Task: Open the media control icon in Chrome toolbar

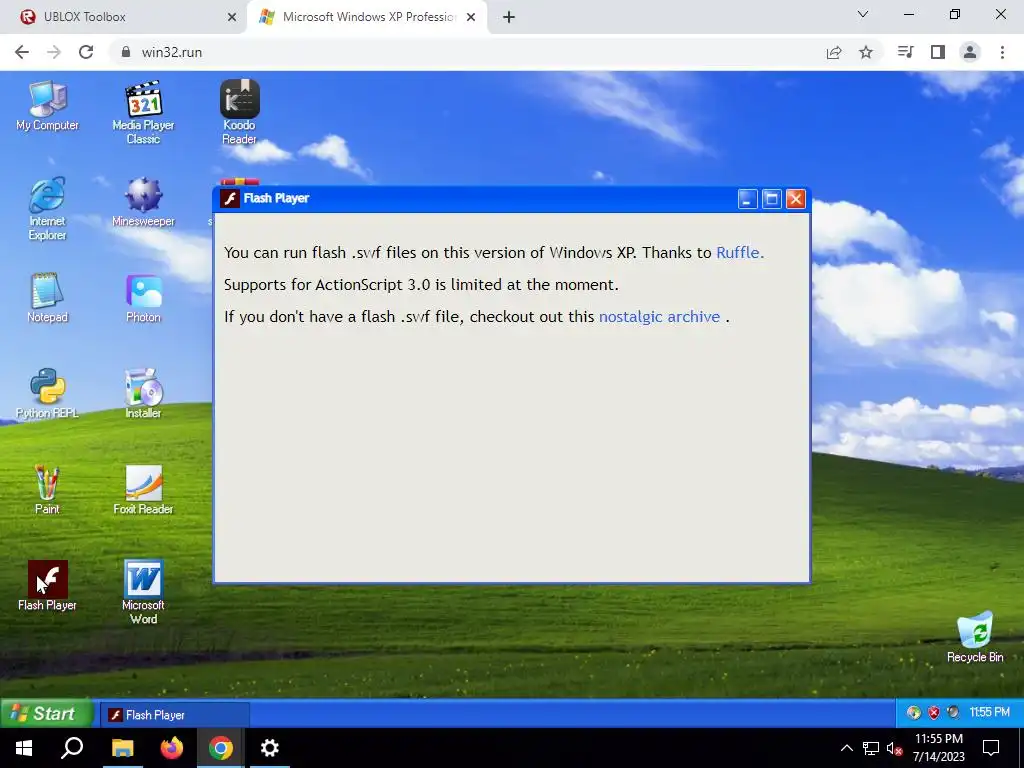Action: (906, 52)
